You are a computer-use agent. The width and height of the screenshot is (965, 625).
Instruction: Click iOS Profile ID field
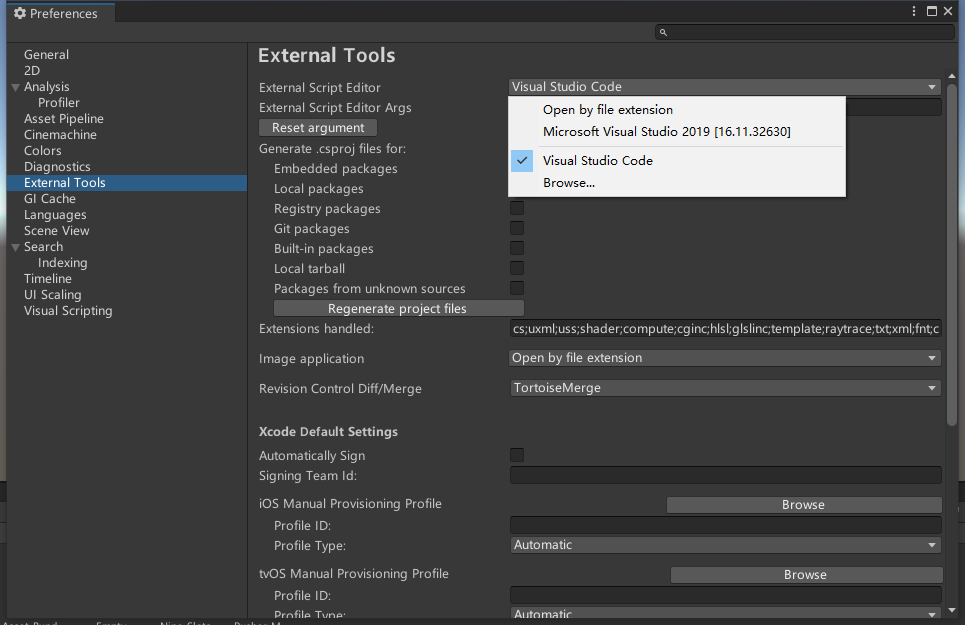tap(725, 525)
